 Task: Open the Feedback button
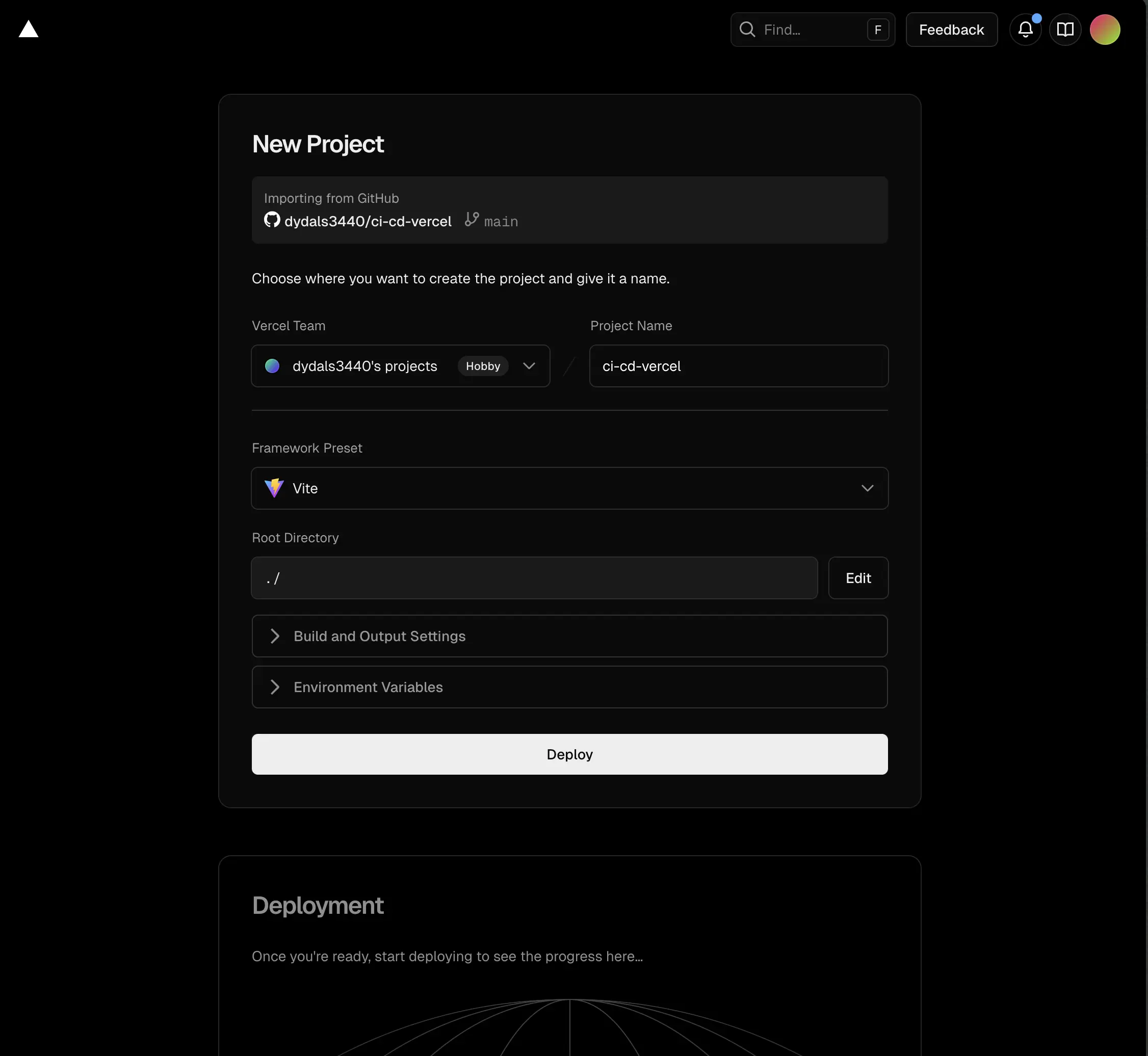(x=951, y=30)
